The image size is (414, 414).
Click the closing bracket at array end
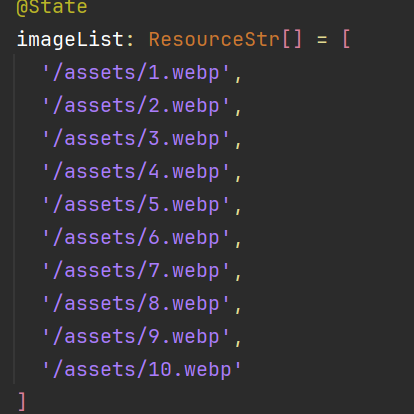coord(22,402)
